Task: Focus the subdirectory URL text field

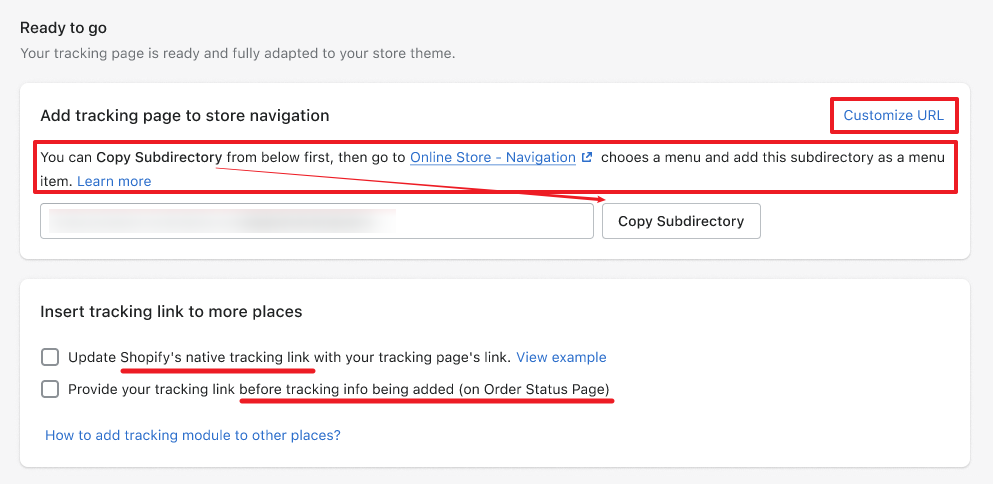Action: pos(317,221)
